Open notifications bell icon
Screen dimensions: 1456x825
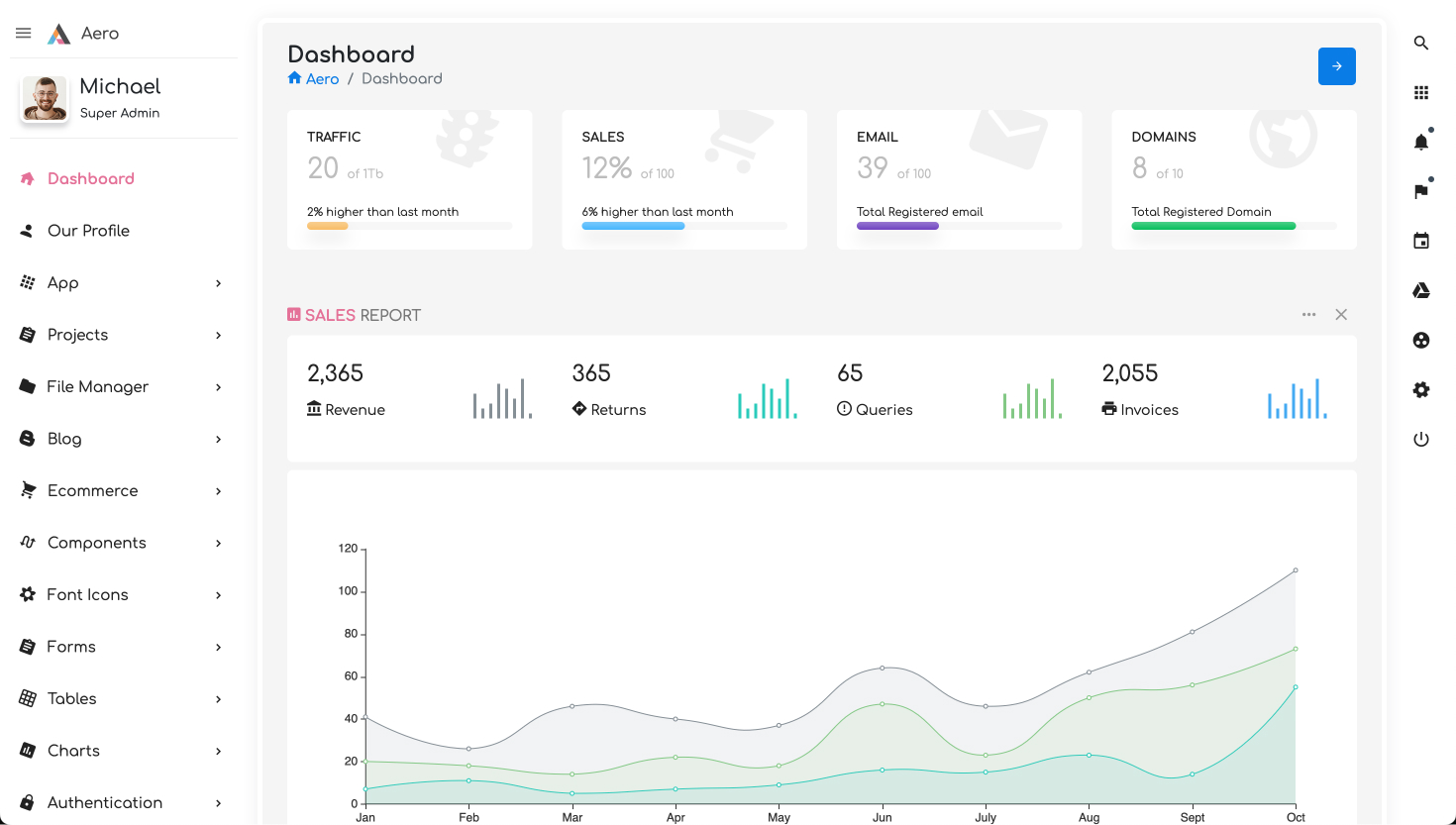(1421, 143)
